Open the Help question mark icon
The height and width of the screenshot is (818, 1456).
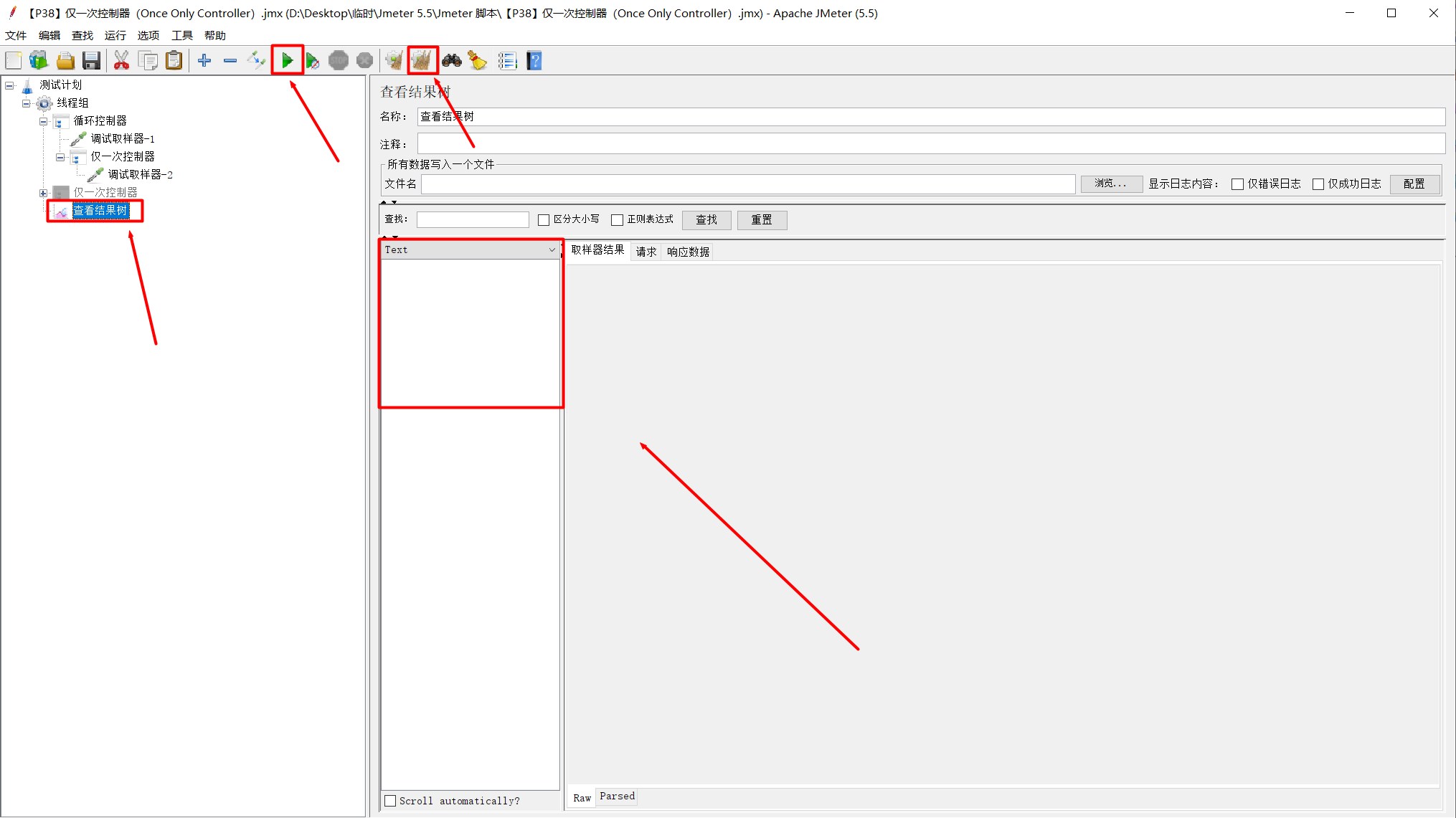pos(534,61)
